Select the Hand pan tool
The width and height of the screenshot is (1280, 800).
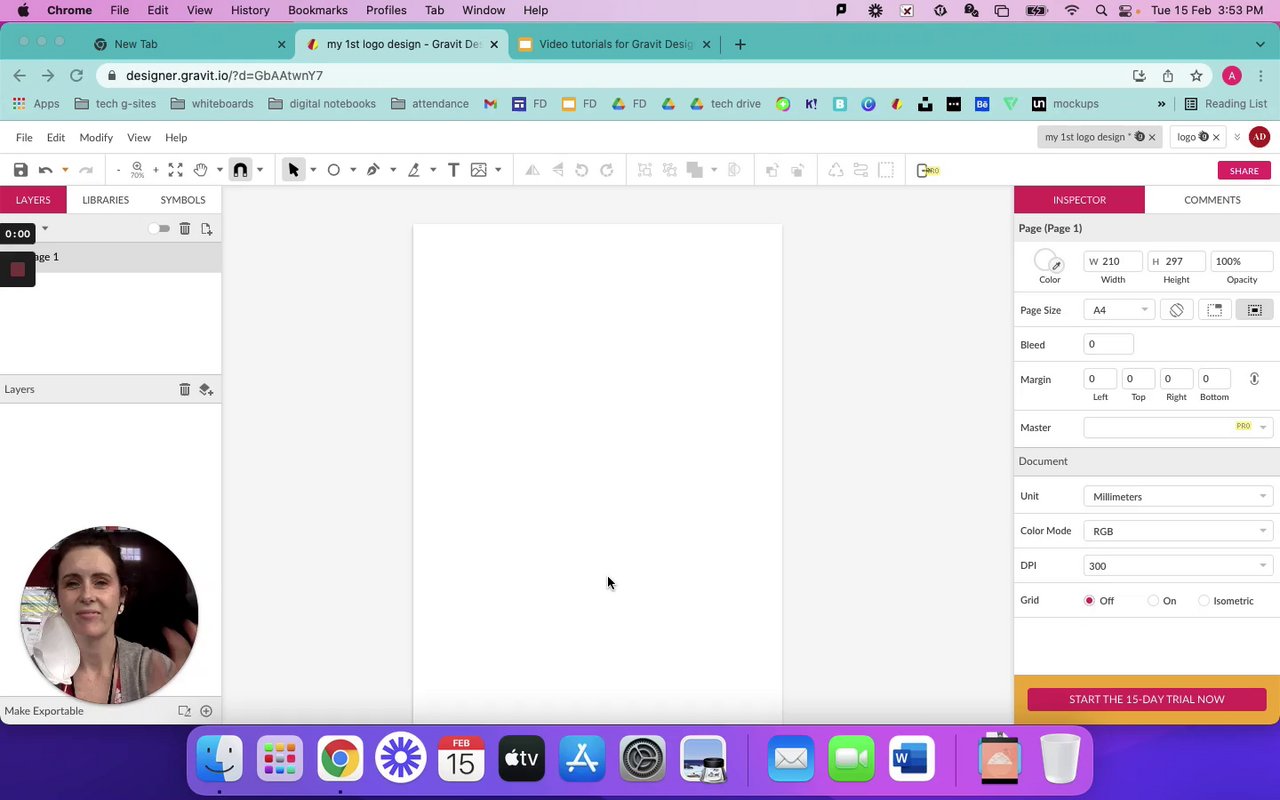201,170
